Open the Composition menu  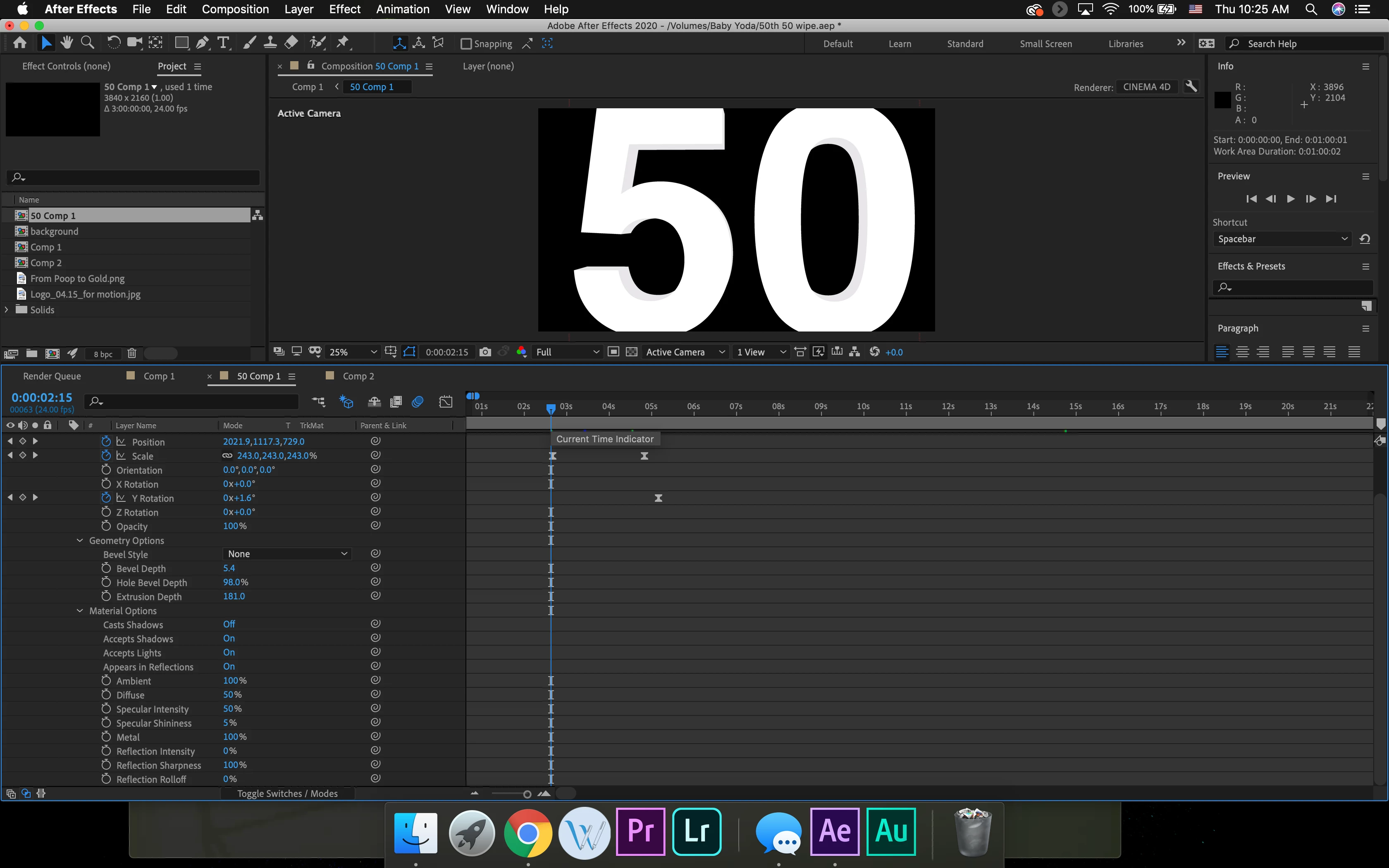[235, 9]
